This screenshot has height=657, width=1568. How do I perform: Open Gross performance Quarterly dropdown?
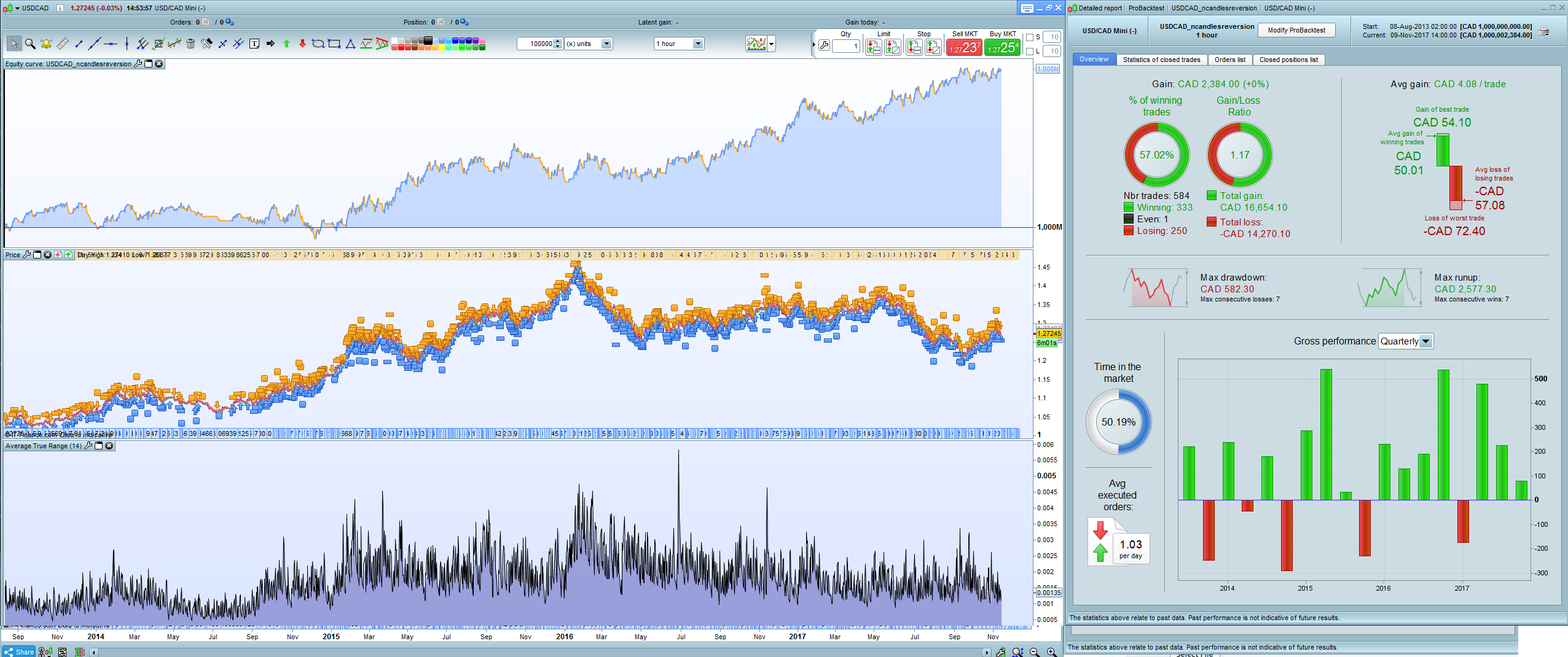point(1425,341)
